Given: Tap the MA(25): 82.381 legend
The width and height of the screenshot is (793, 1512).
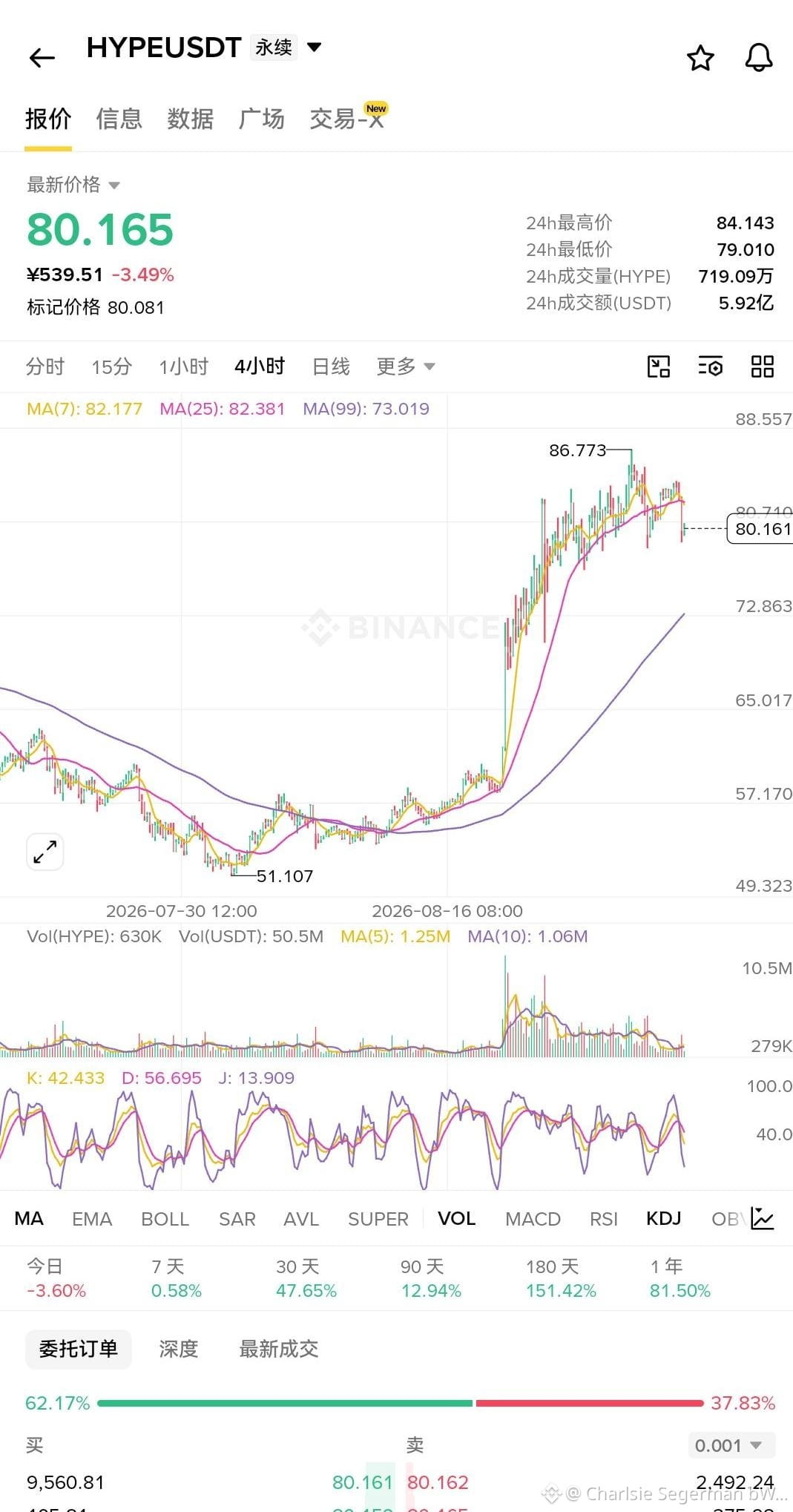Looking at the screenshot, I should point(223,409).
